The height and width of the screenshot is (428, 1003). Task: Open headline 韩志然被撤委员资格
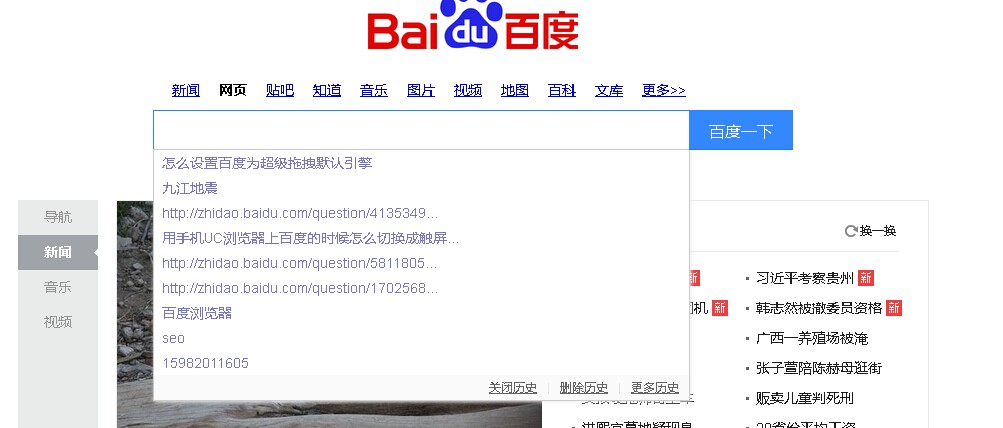[819, 308]
